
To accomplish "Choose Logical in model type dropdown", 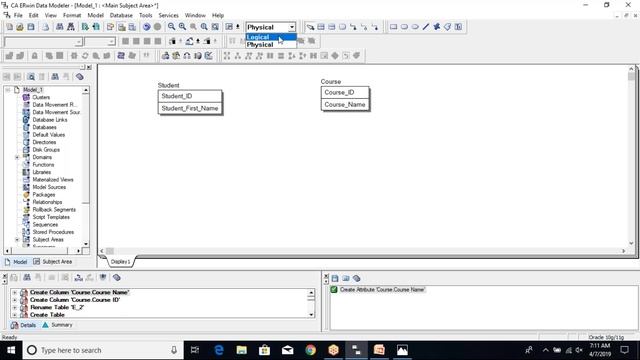I will (271, 37).
